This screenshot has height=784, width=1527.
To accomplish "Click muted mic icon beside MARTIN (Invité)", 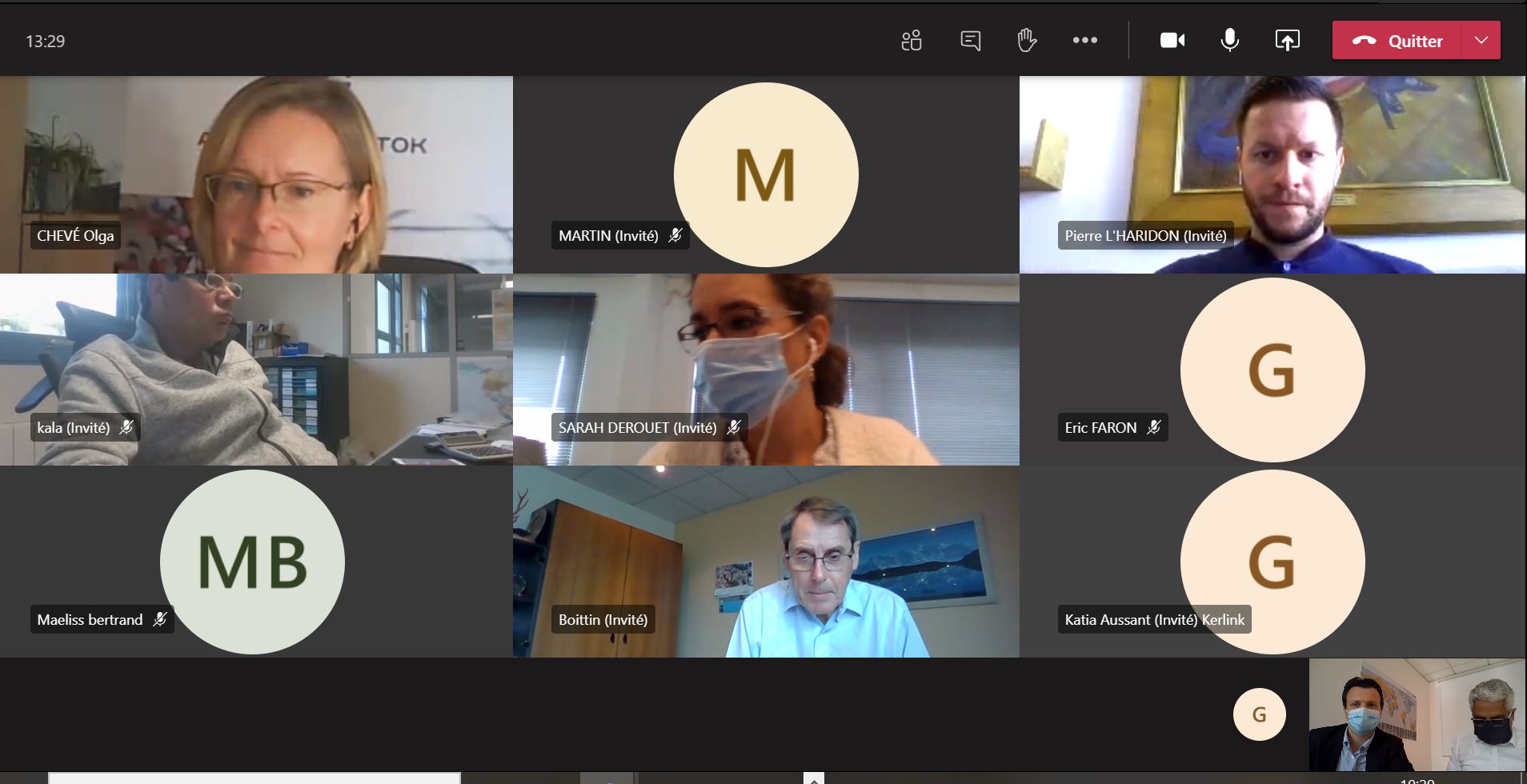I will (x=675, y=235).
